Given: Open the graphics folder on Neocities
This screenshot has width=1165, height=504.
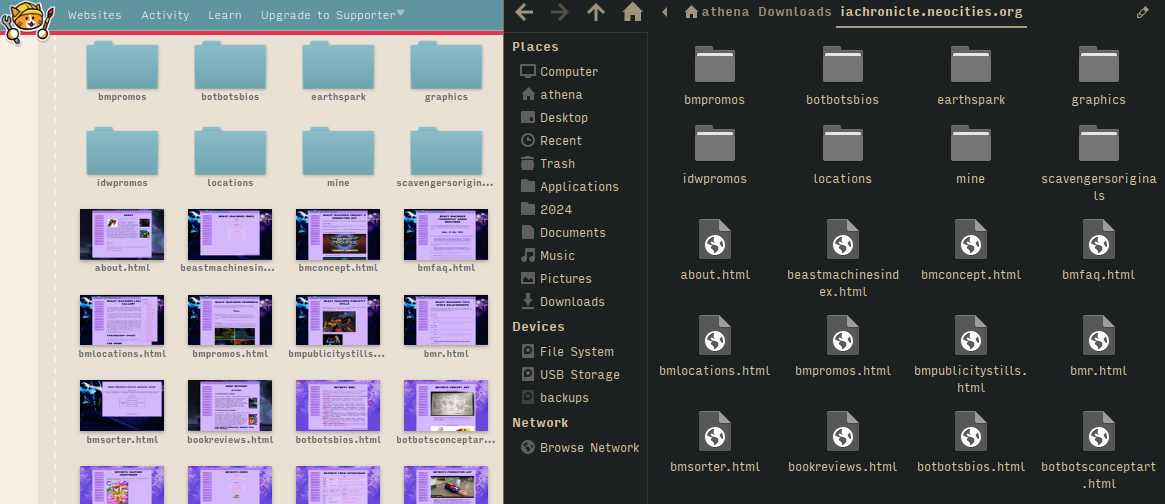Looking at the screenshot, I should click(446, 66).
